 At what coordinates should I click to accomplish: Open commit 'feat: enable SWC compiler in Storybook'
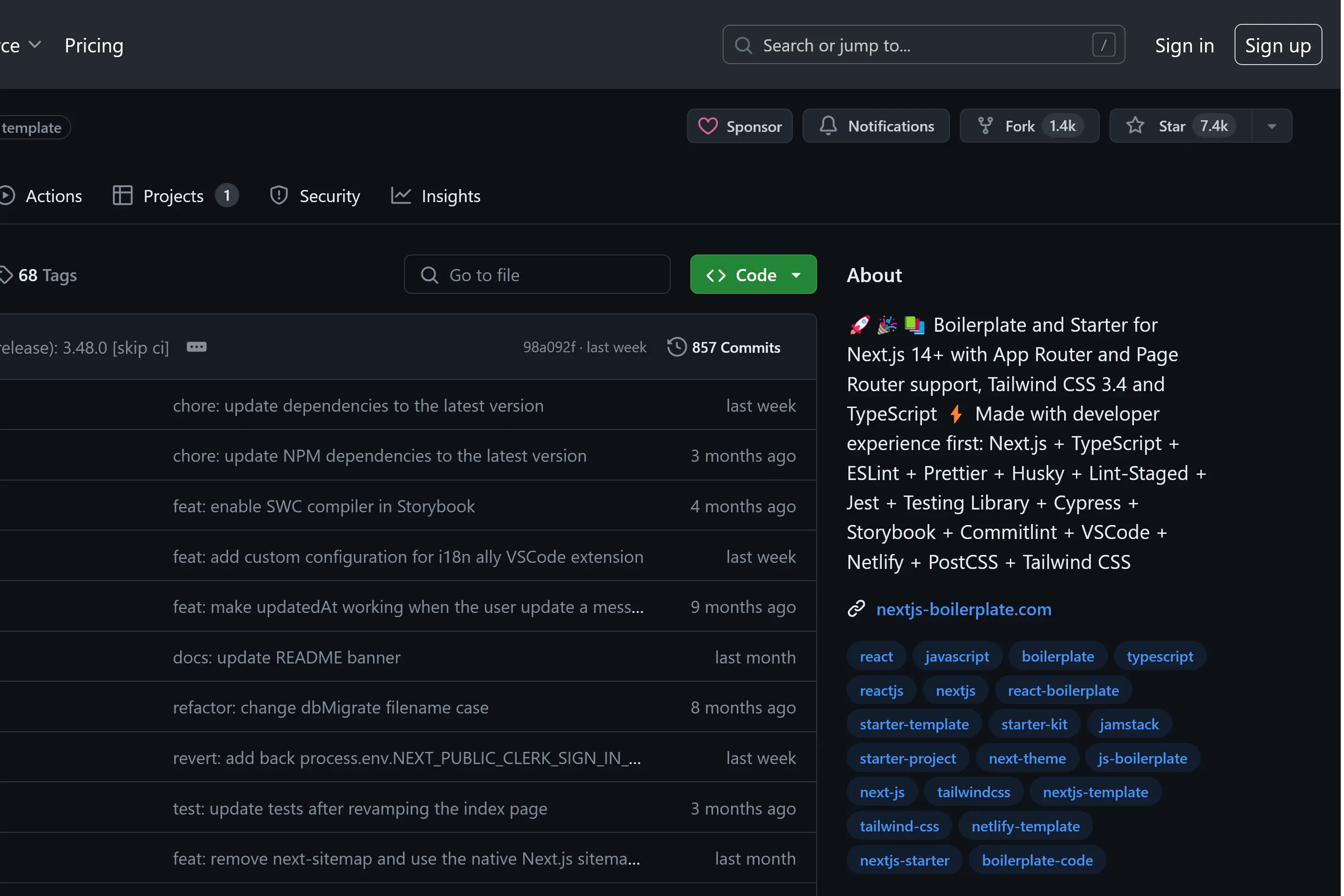click(x=323, y=506)
